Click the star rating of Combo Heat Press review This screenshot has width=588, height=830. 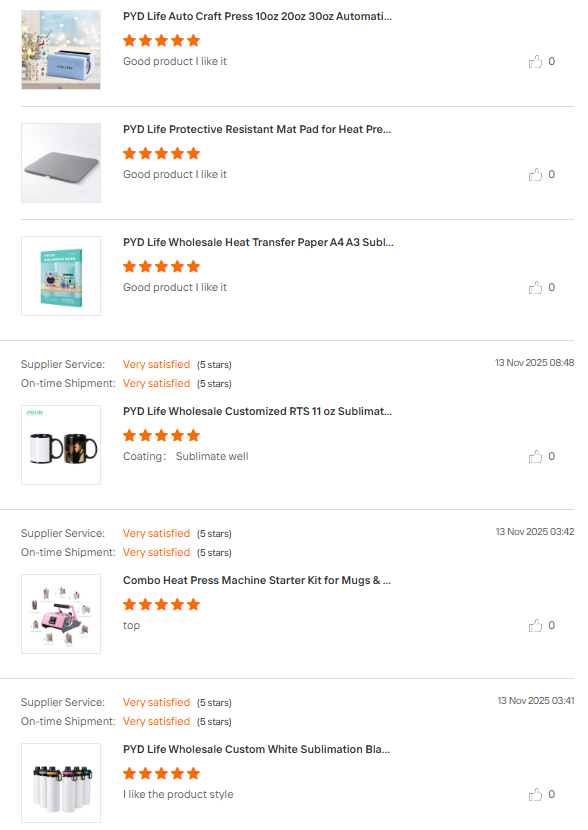[161, 605]
